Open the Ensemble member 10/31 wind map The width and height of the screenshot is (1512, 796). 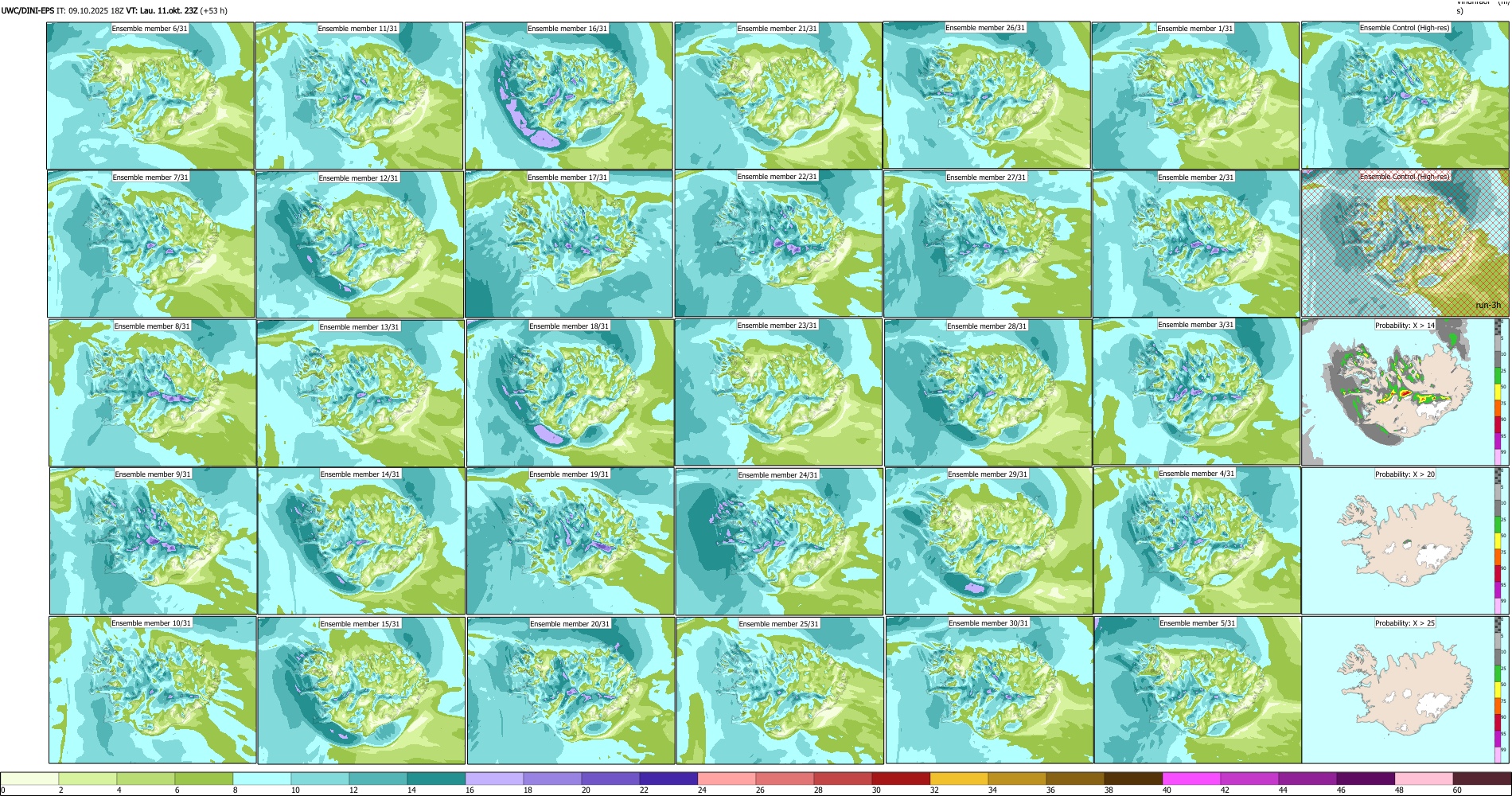pyautogui.click(x=152, y=690)
